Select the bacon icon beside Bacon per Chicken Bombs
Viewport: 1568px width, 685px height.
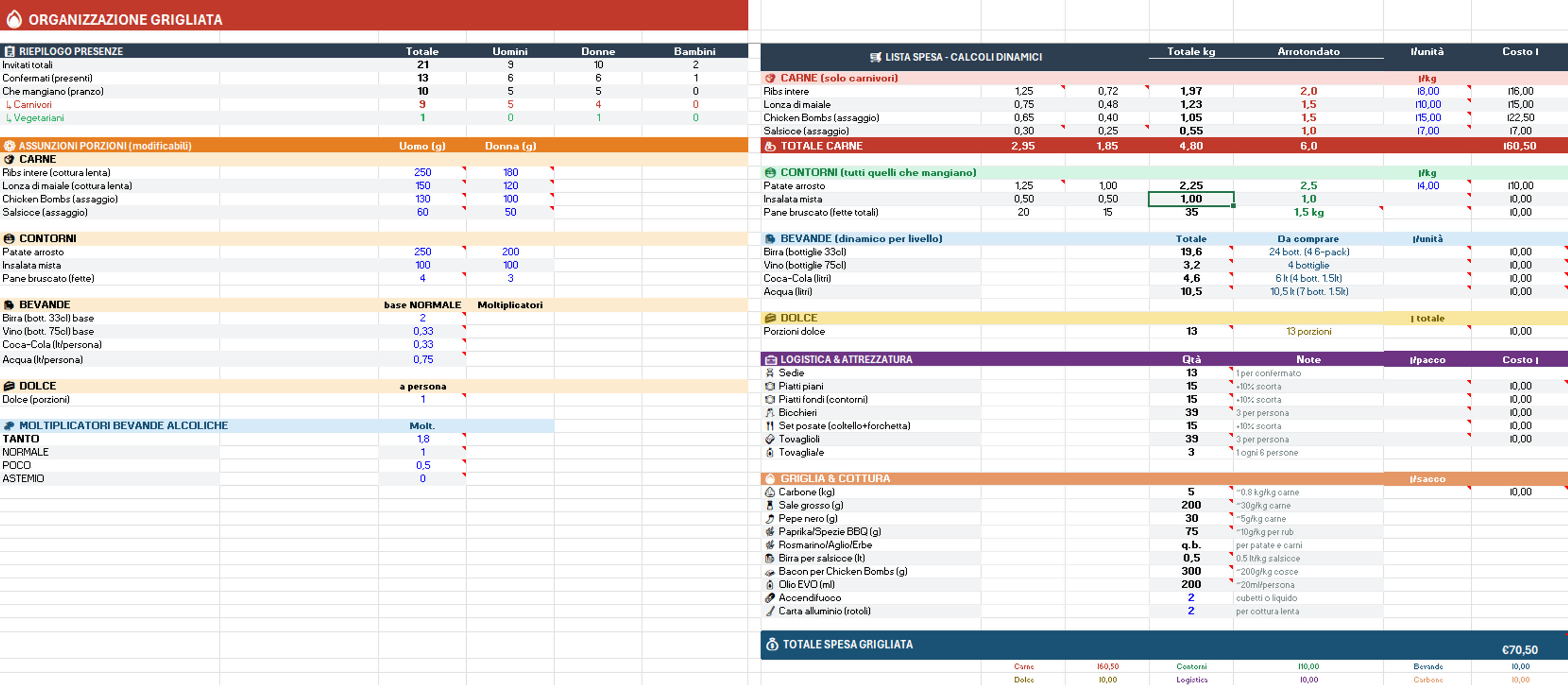(x=770, y=572)
